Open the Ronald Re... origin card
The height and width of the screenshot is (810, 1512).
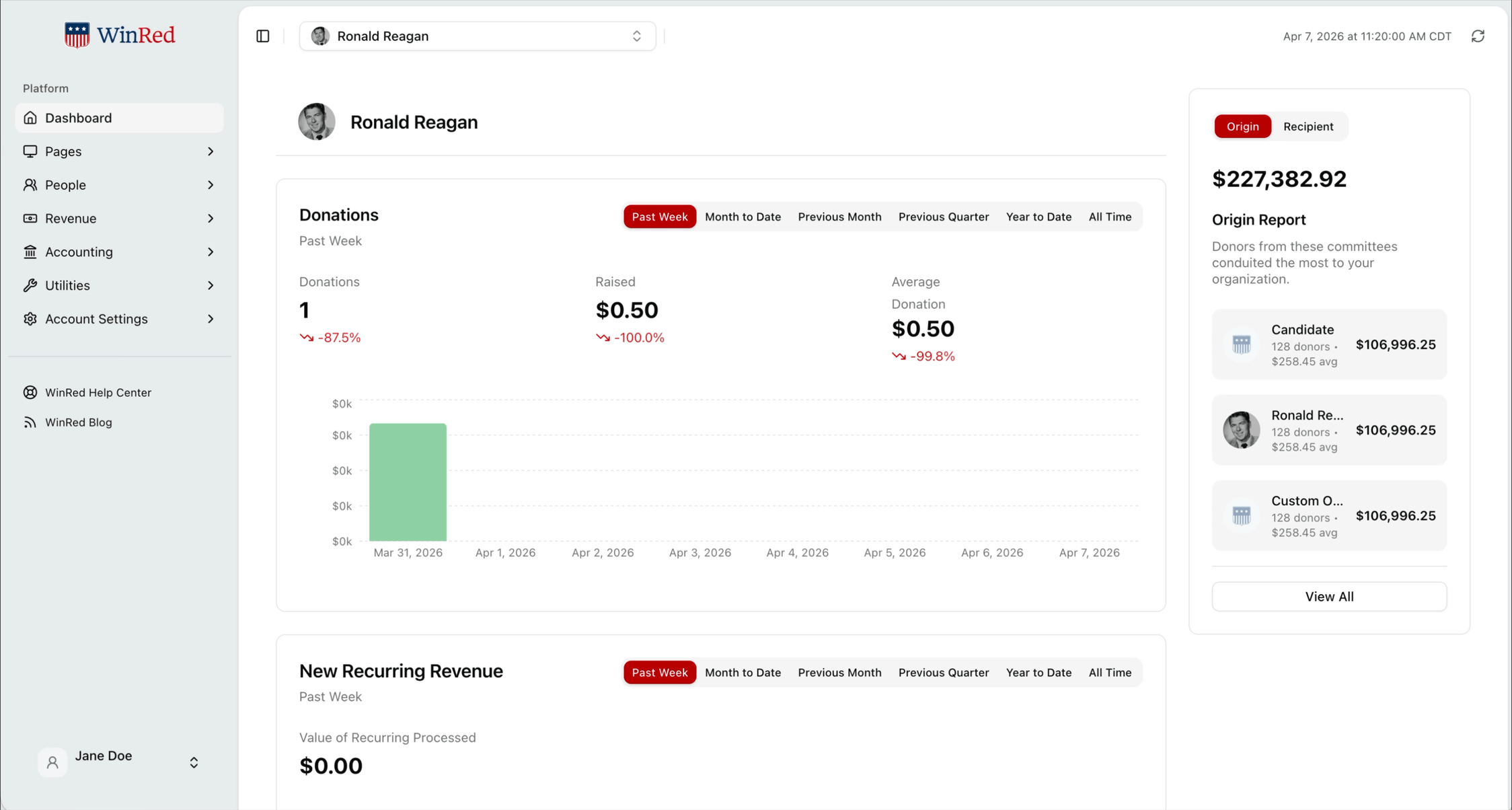pos(1329,430)
